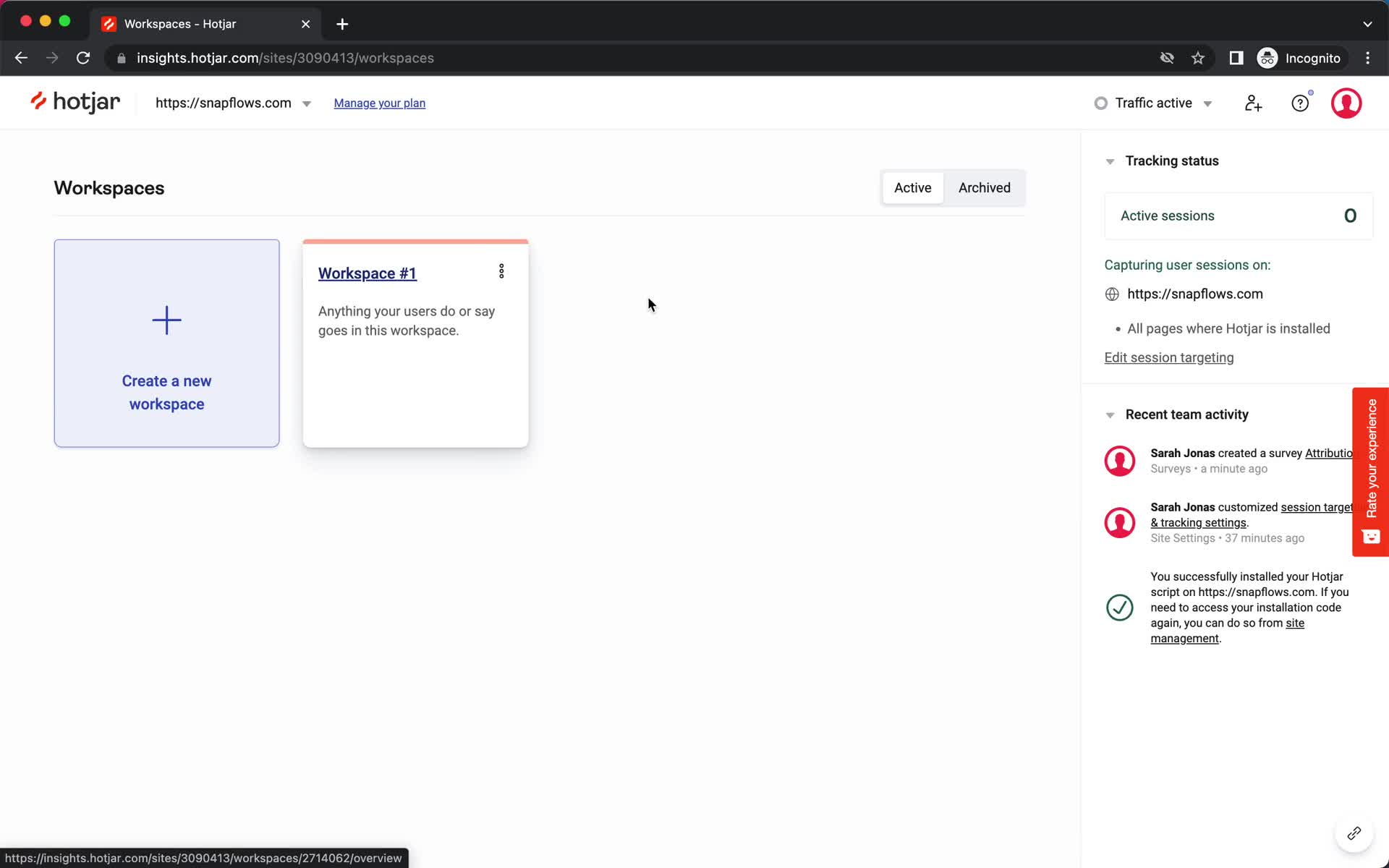Click the add team member icon
Image resolution: width=1389 pixels, height=868 pixels.
click(x=1252, y=103)
